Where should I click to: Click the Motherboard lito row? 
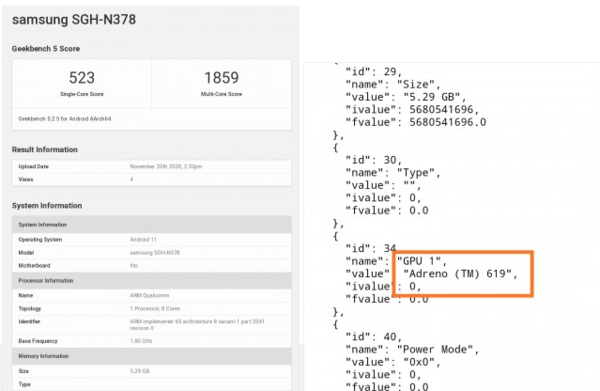click(152, 266)
